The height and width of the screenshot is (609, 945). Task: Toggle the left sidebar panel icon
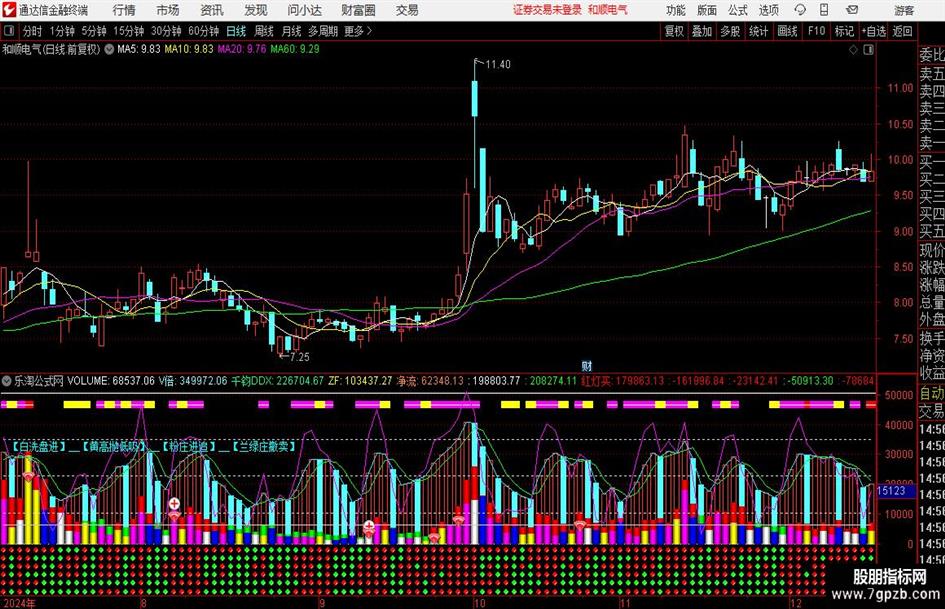(x=8, y=31)
